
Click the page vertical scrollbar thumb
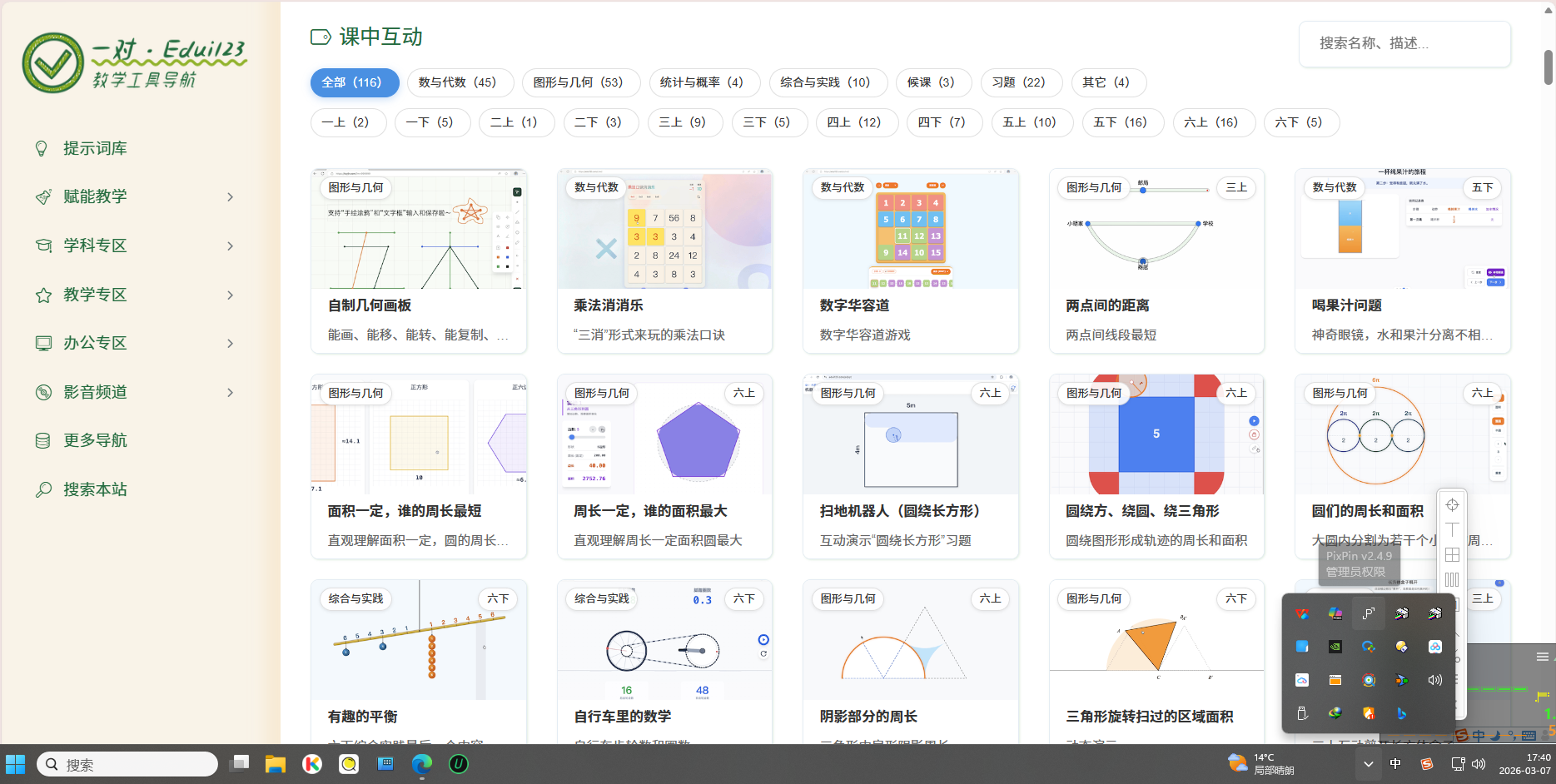point(1549,67)
